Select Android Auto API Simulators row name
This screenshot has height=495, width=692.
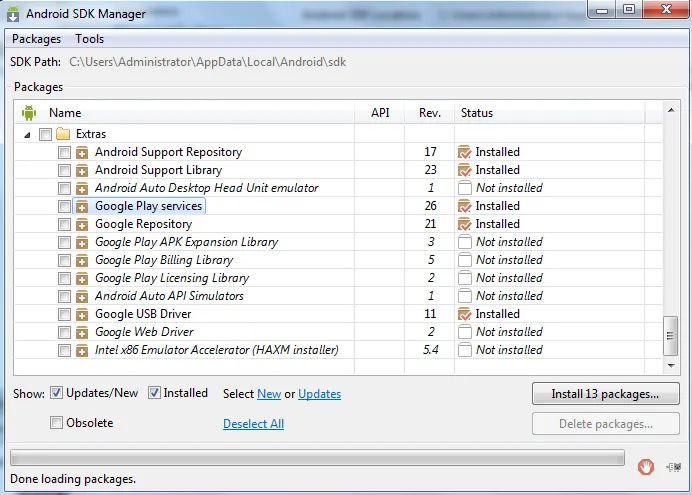tap(169, 296)
